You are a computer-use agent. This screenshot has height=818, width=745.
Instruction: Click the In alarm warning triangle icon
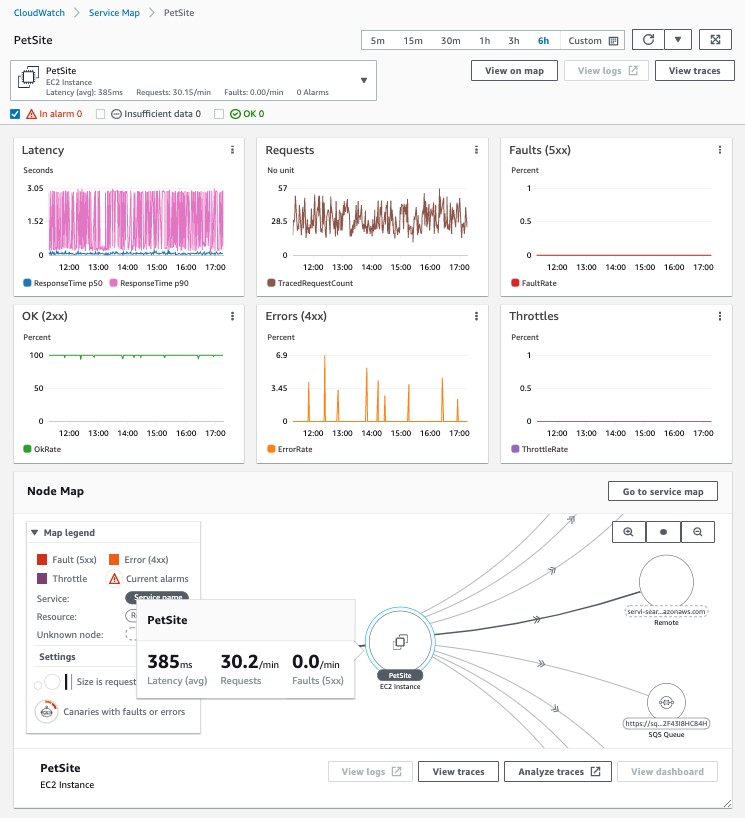tap(31, 114)
